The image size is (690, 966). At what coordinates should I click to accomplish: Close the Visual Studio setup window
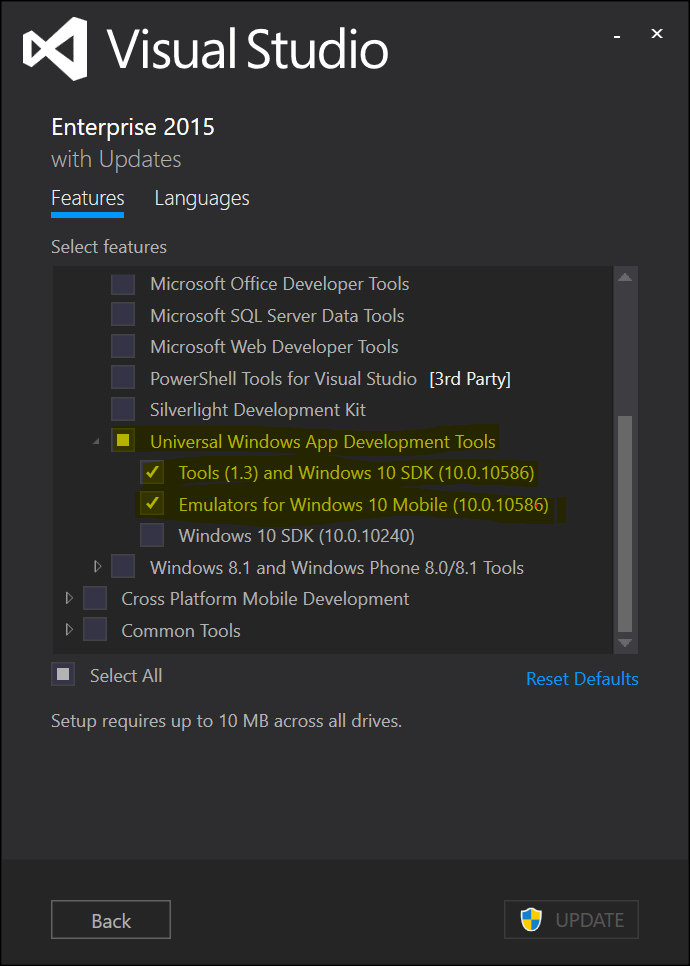(657, 34)
